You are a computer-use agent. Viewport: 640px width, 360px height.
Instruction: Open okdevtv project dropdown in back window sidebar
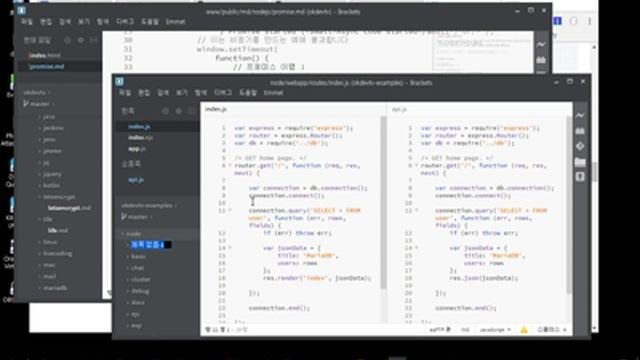point(37,93)
